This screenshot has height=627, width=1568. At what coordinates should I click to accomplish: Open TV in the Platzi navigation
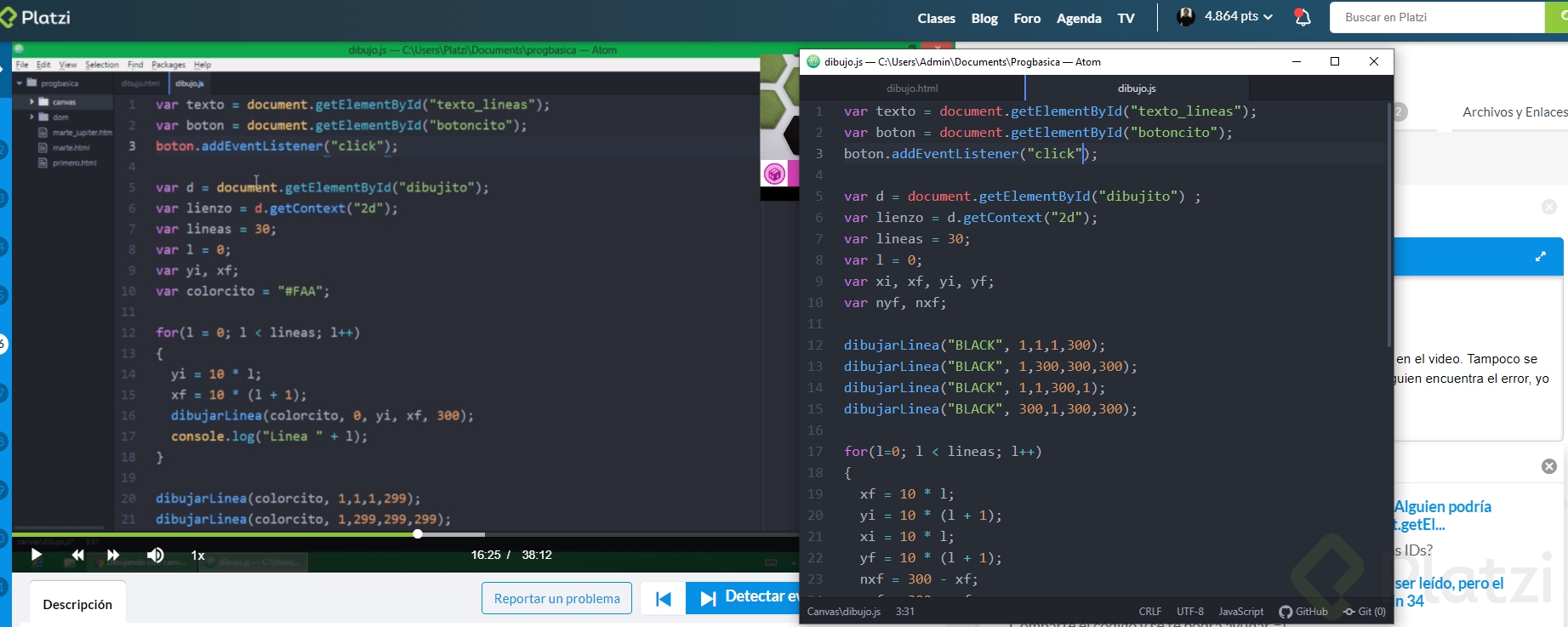1126,18
